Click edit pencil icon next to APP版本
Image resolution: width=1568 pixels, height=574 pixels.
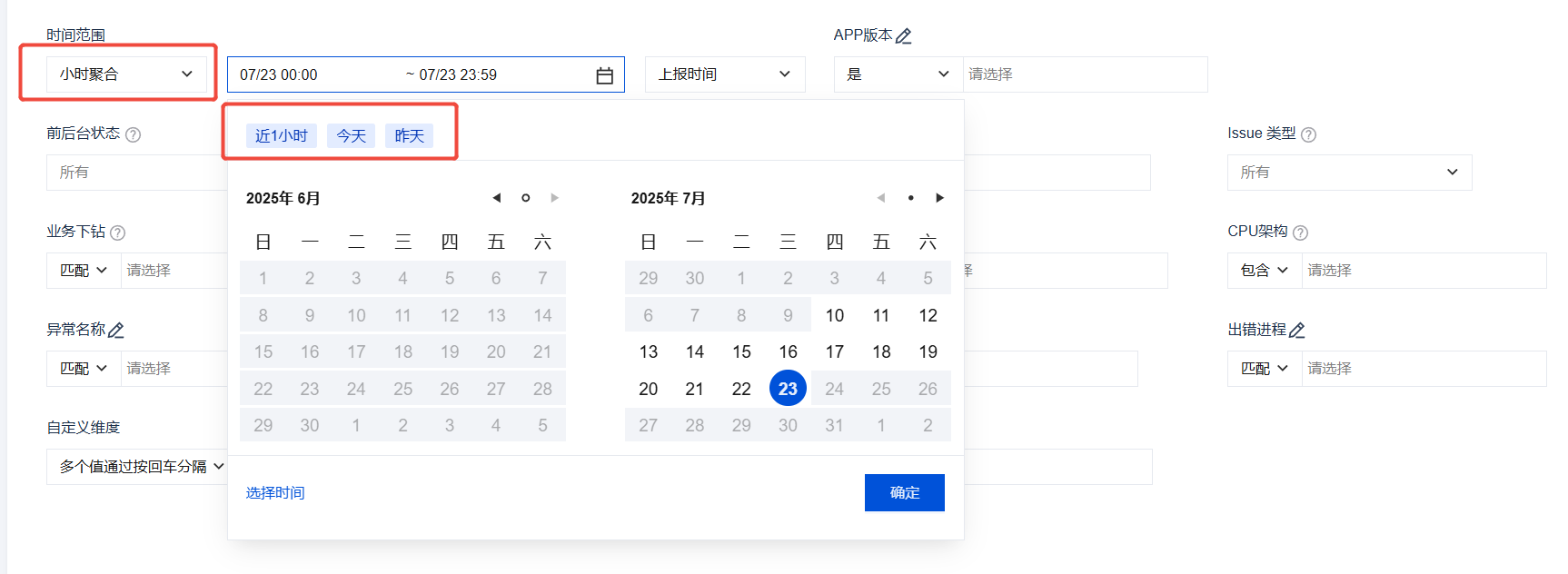click(x=903, y=36)
